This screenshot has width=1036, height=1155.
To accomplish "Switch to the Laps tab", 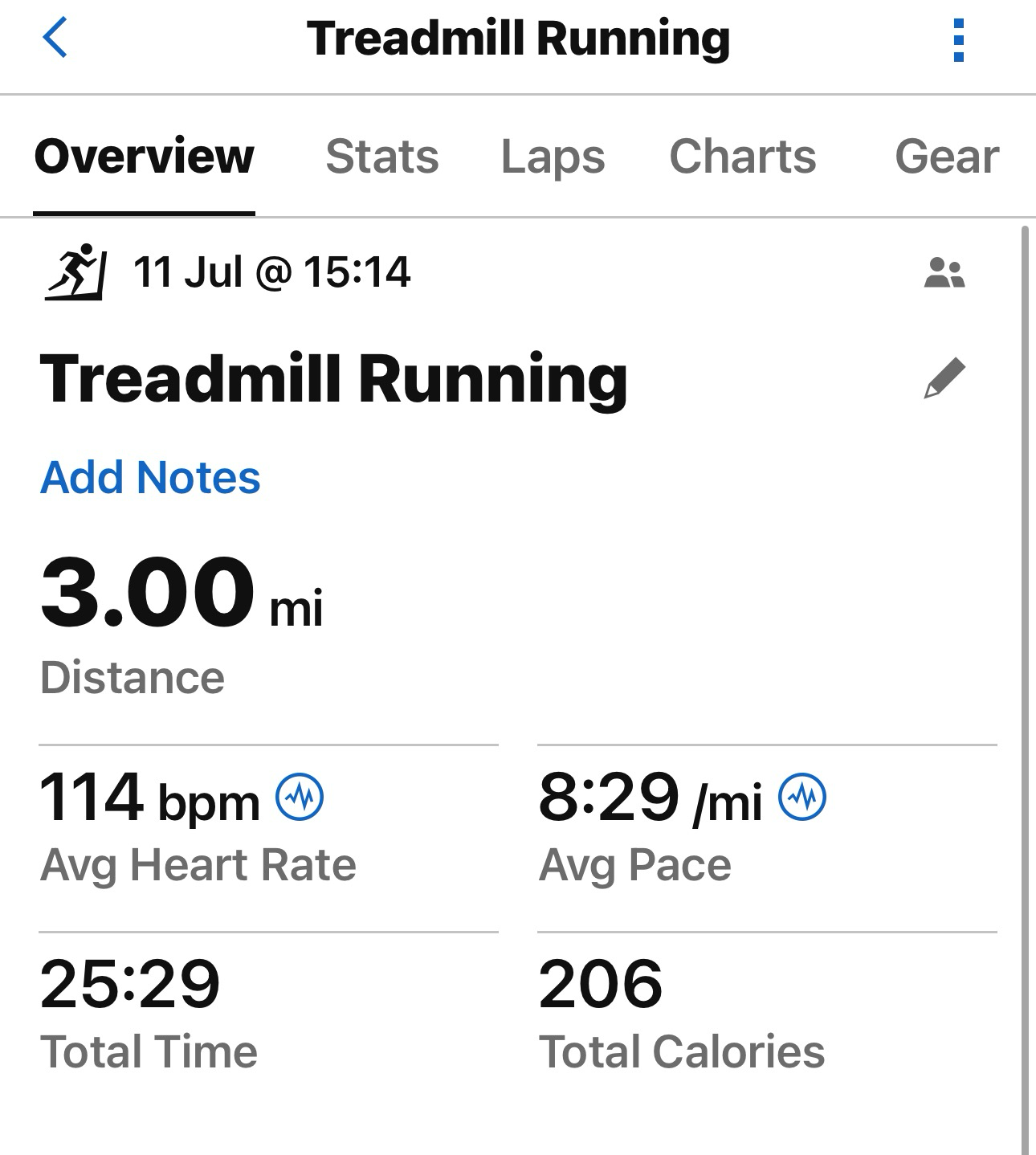I will click(553, 156).
